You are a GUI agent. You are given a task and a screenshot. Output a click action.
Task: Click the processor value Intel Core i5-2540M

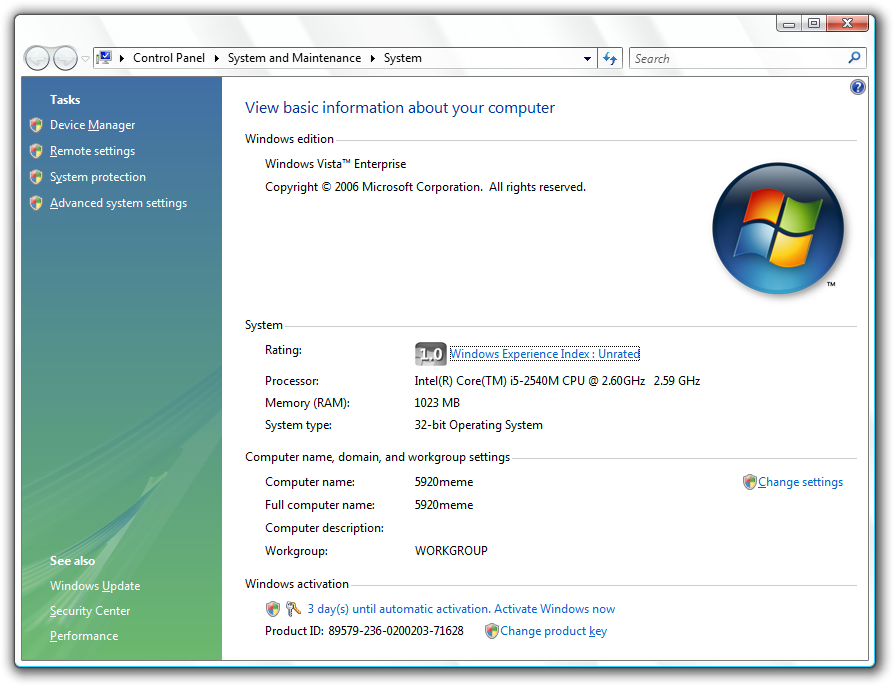pos(557,381)
